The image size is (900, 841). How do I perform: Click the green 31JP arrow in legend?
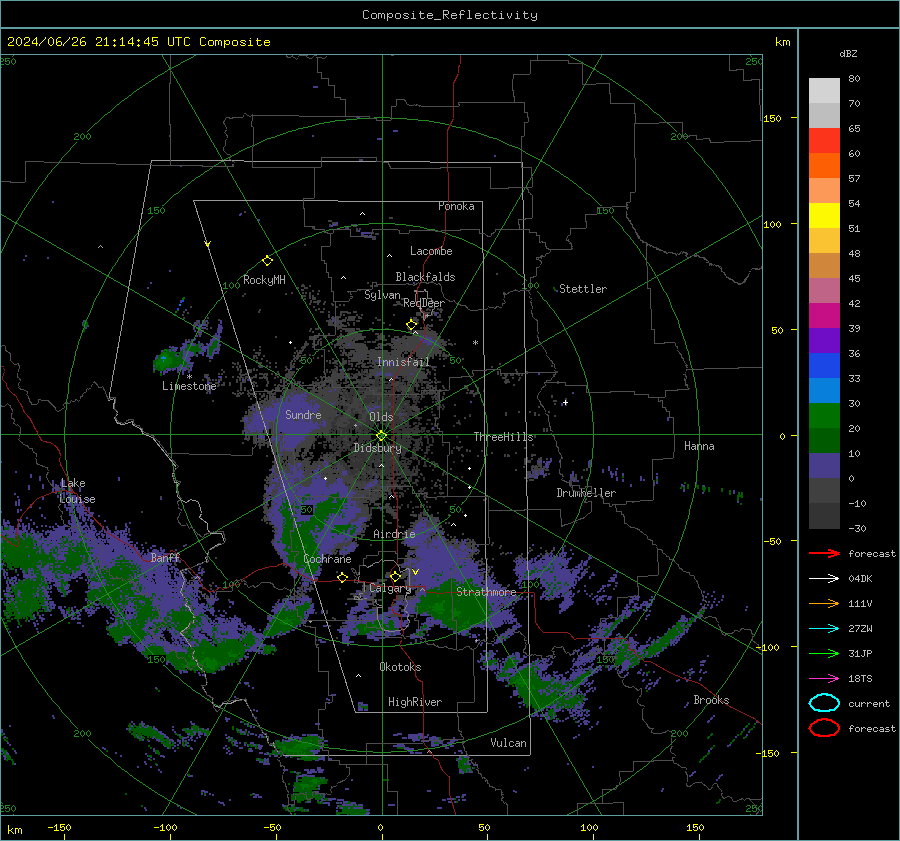point(824,653)
